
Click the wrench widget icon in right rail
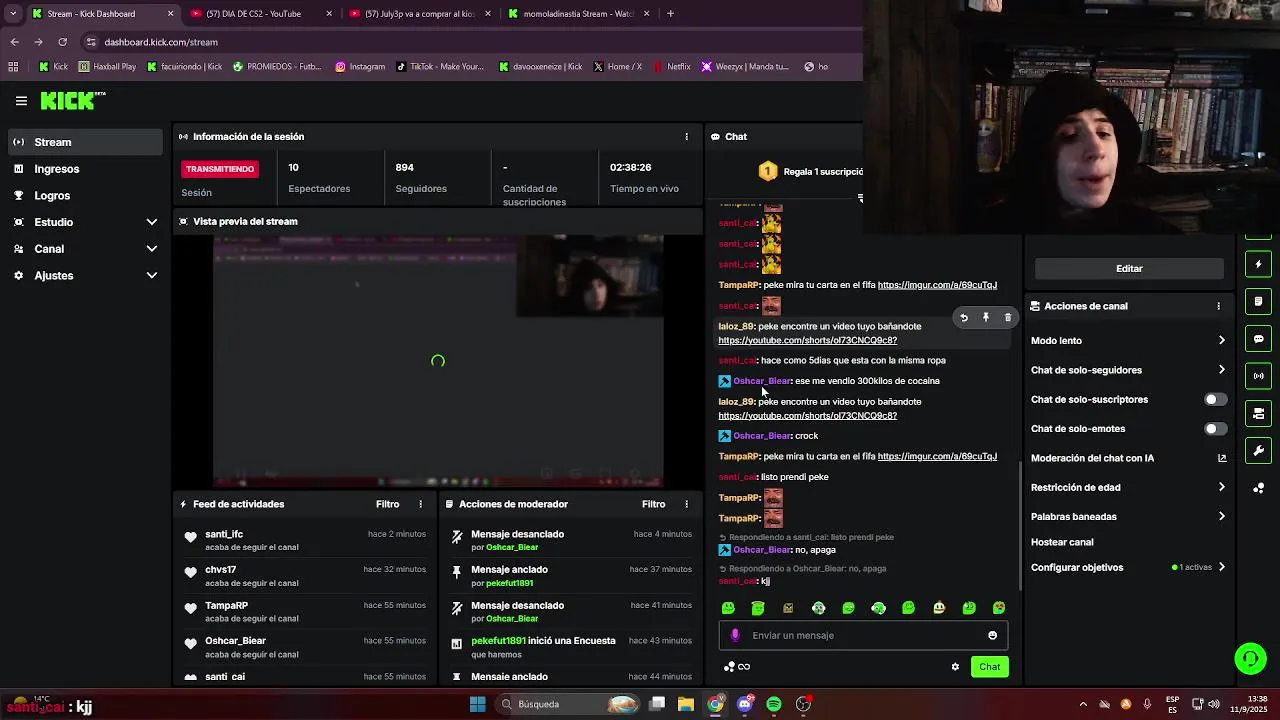[1258, 451]
